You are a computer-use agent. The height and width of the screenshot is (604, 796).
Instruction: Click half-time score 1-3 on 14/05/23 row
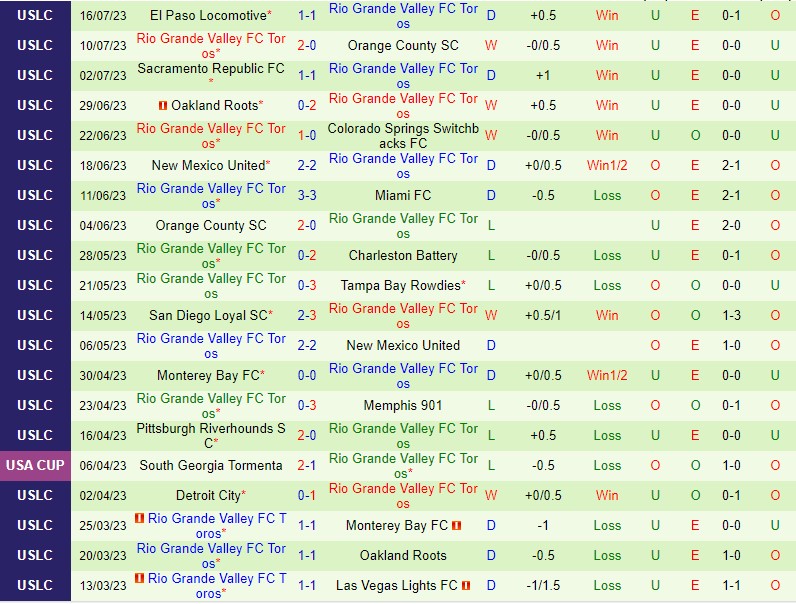coord(731,315)
